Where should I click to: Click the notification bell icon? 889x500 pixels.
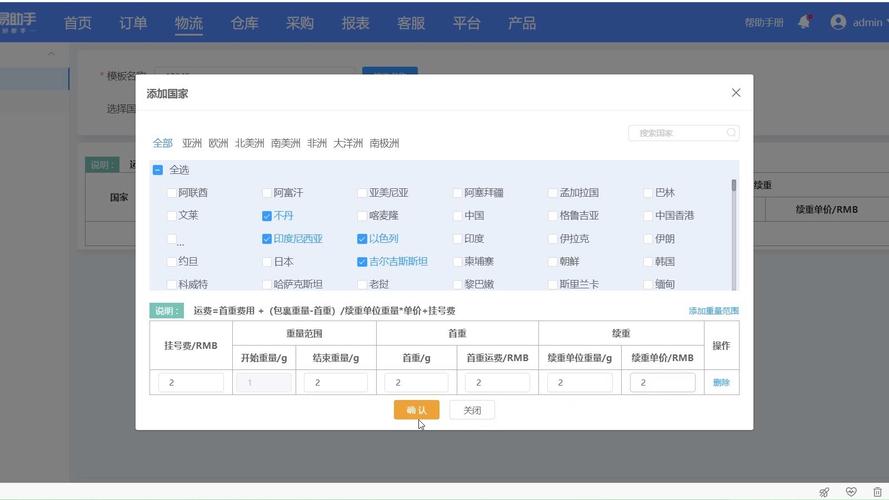coord(804,22)
